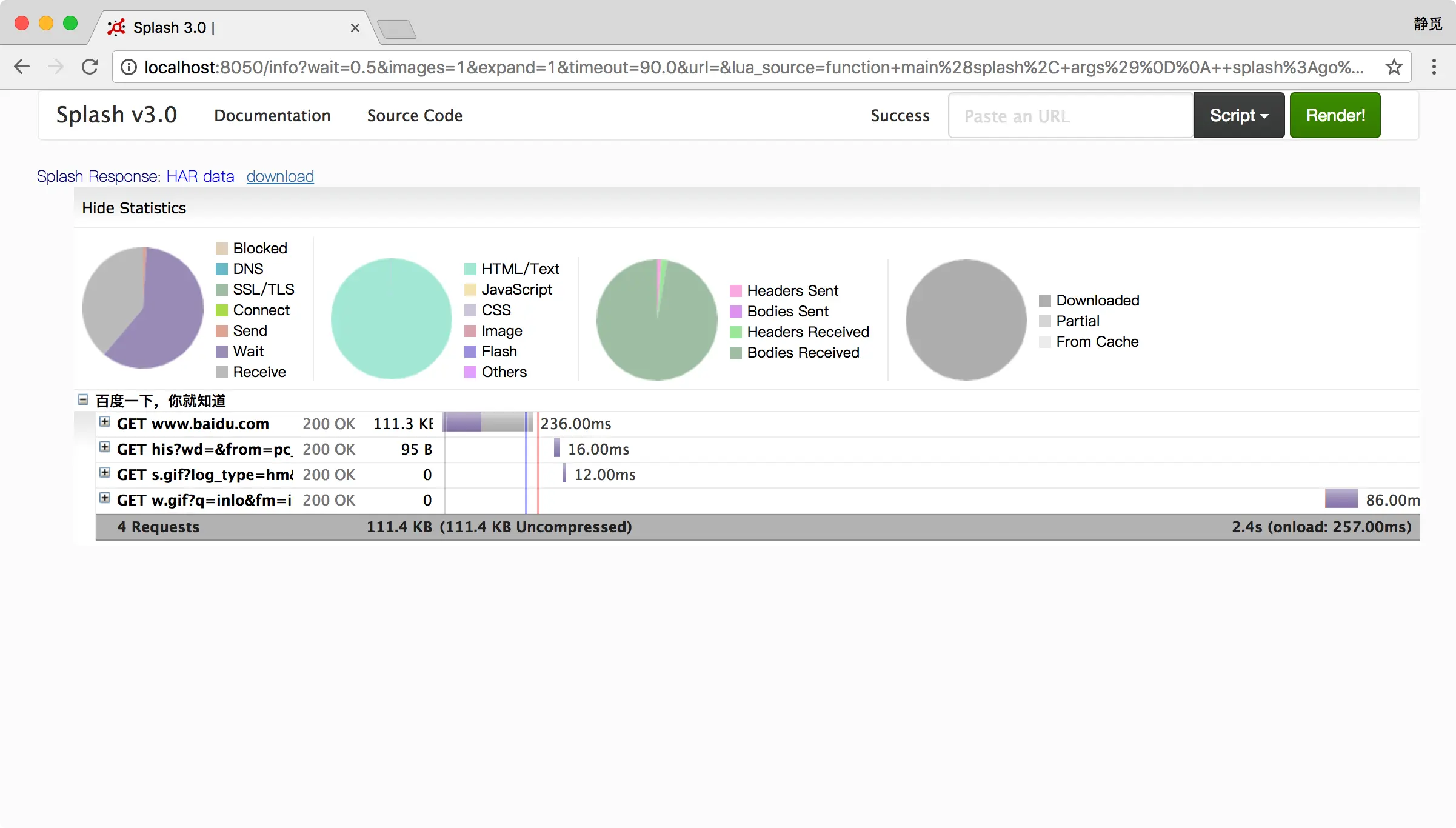Screen dimensions: 1456x828
Task: Open the Chrome three-dot menu
Action: (x=1434, y=67)
